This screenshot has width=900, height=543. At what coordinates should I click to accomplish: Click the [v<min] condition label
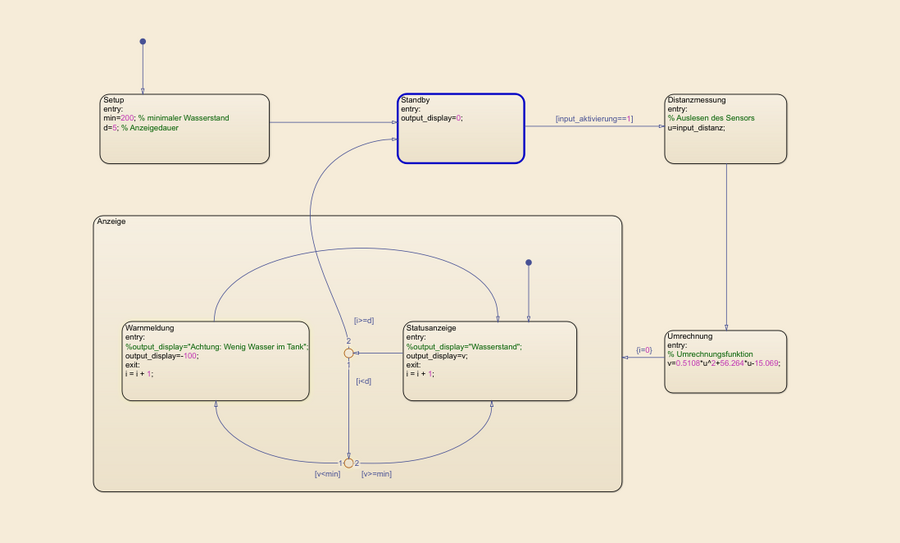(327, 474)
